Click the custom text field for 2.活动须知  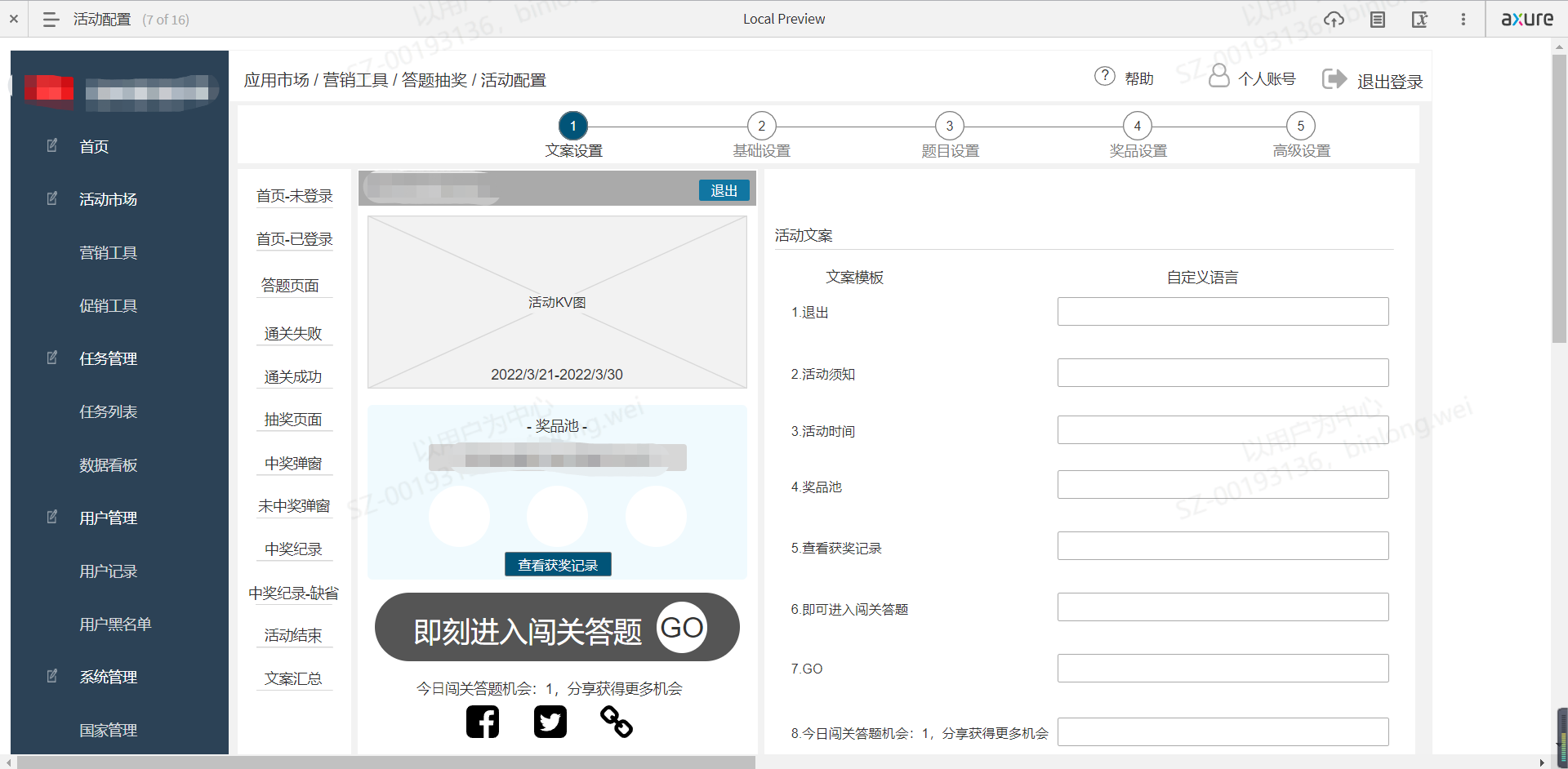(x=1223, y=373)
